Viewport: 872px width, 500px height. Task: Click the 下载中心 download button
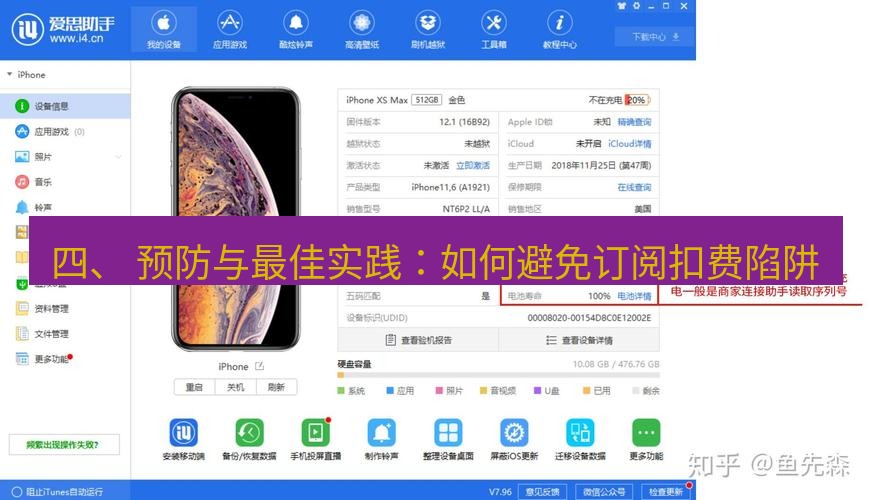(655, 37)
